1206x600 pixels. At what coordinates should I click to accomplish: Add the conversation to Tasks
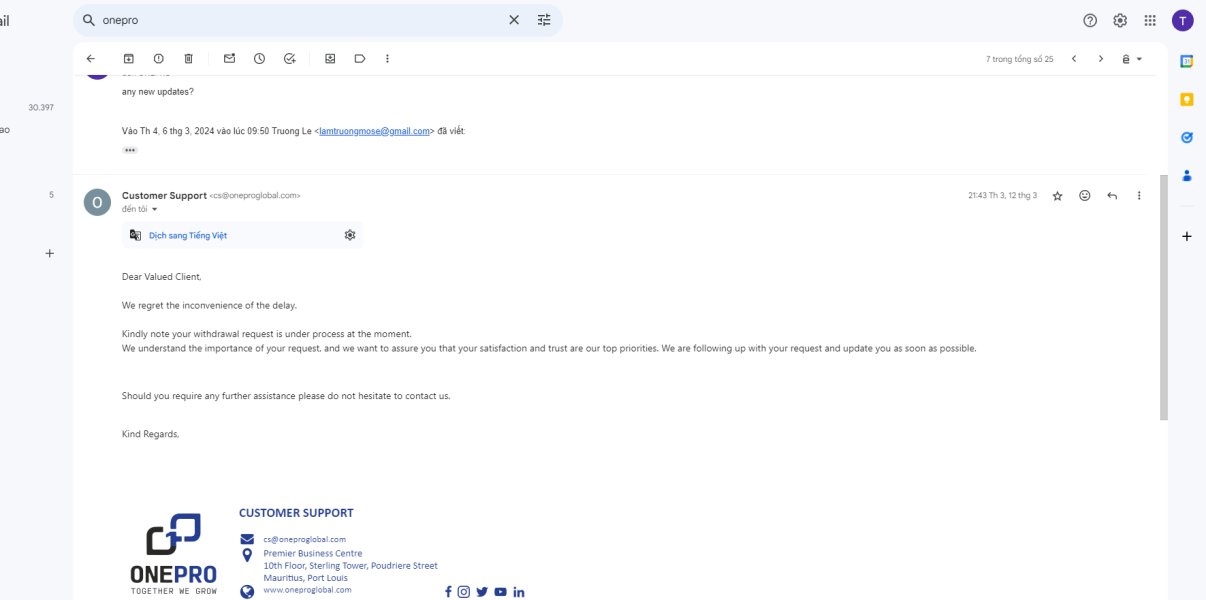(289, 59)
